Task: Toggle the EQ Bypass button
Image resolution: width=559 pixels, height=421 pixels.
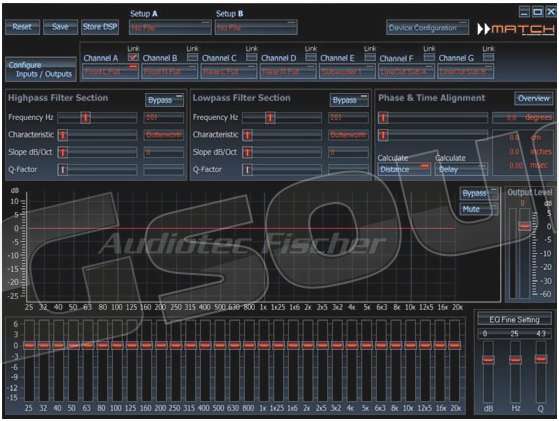Action: [x=478, y=194]
